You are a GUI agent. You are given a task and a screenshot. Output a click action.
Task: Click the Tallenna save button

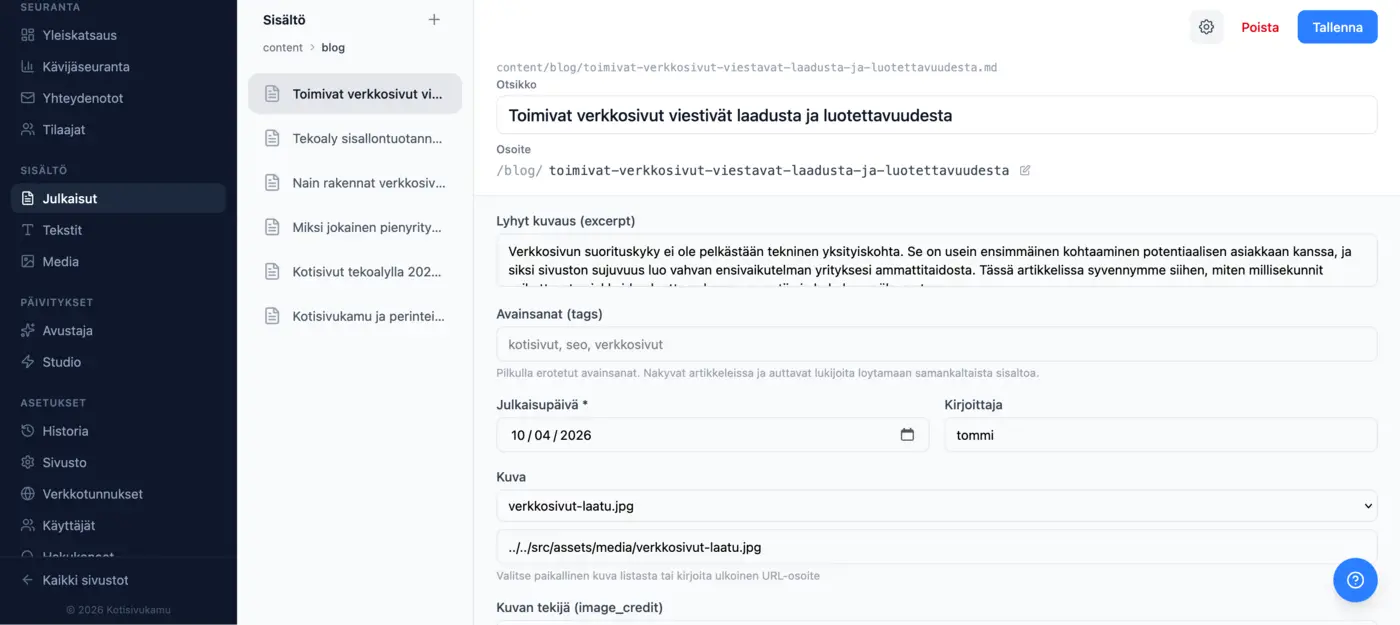(1337, 27)
